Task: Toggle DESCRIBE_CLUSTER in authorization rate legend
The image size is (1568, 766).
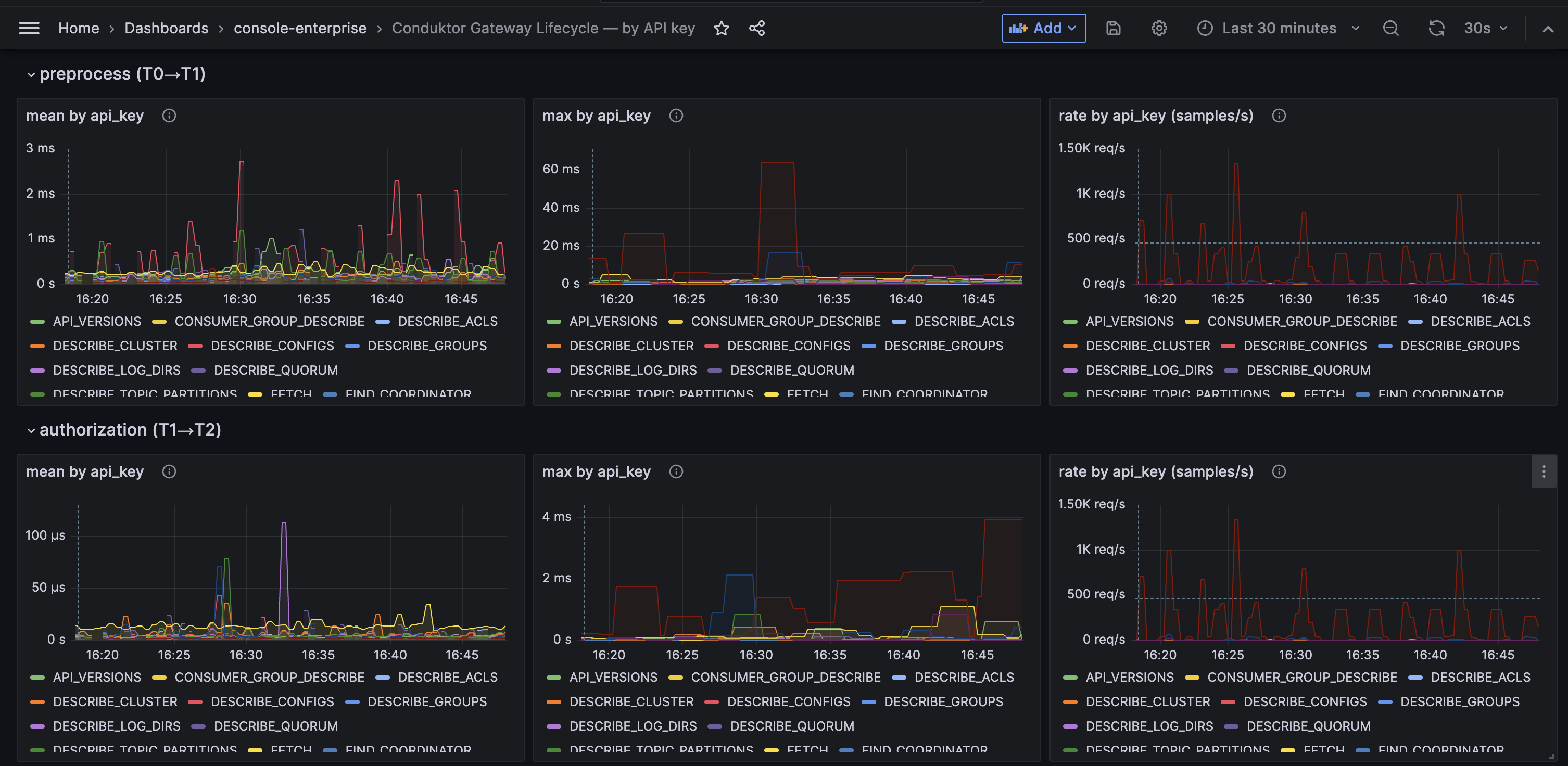Action: pos(1147,701)
